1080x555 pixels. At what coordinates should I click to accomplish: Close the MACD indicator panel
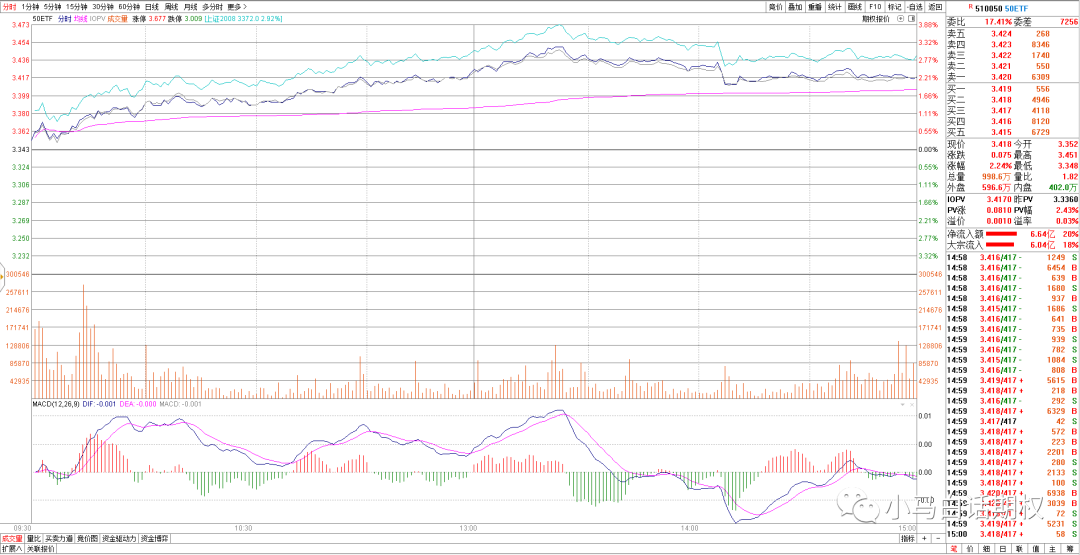point(912,405)
